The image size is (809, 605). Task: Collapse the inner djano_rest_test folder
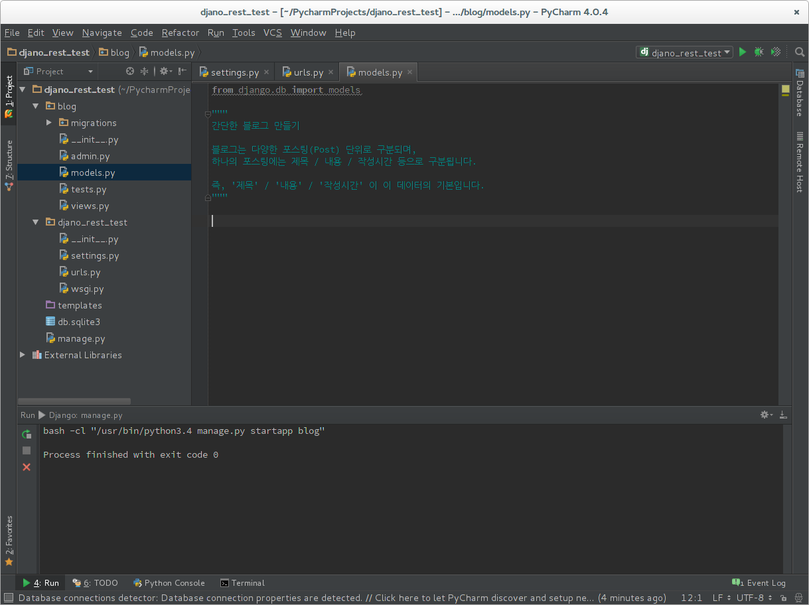coord(36,222)
